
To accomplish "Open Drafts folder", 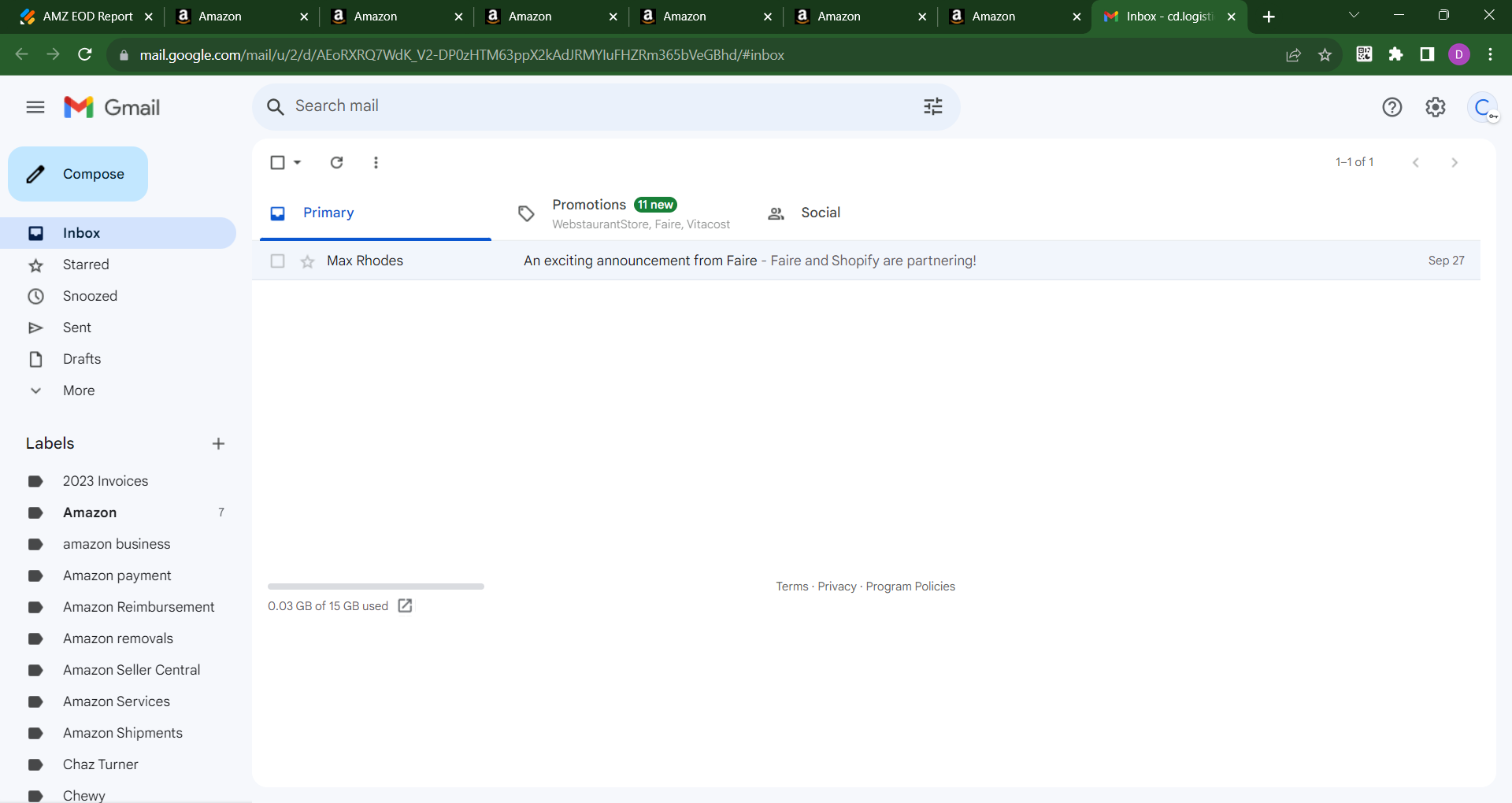I will click(118, 359).
